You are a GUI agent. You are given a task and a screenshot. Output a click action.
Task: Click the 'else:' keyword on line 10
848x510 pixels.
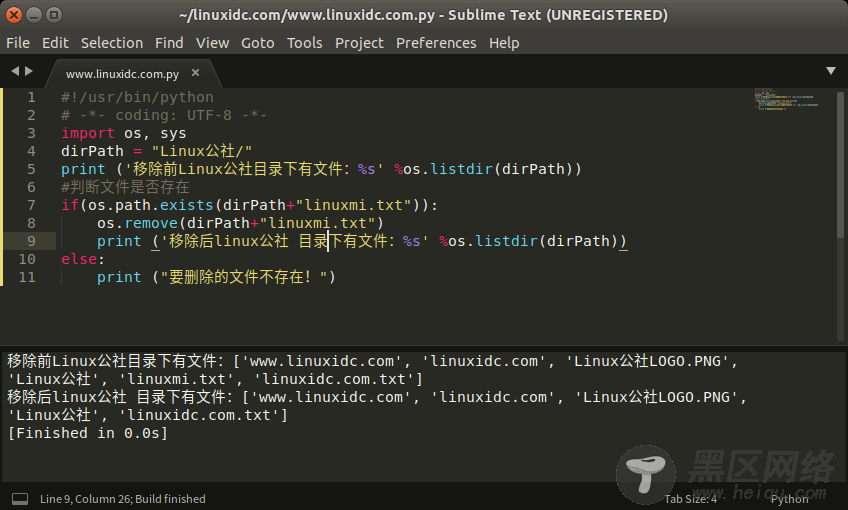(83, 259)
